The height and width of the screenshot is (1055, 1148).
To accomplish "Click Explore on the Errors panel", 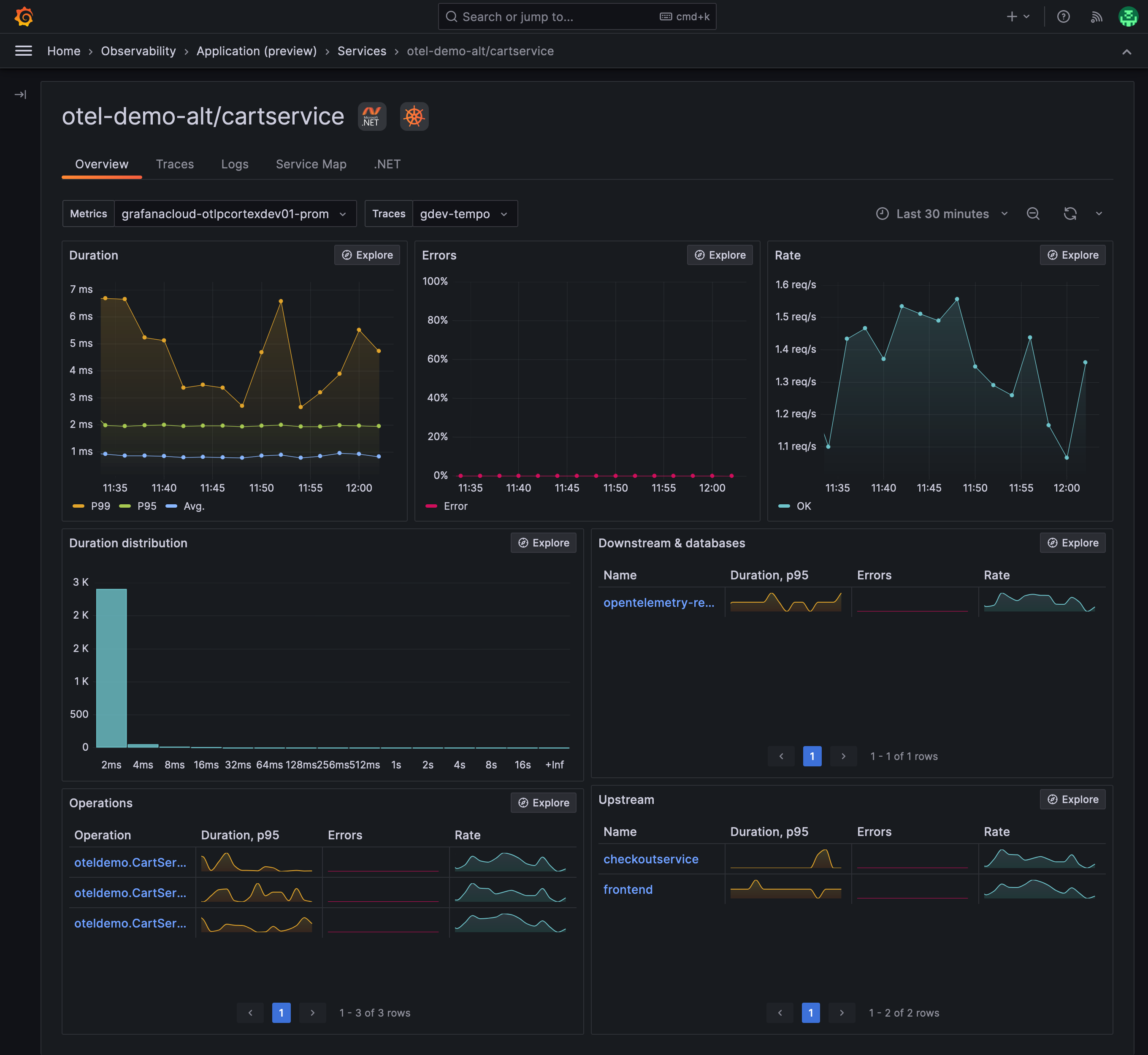I will (720, 255).
